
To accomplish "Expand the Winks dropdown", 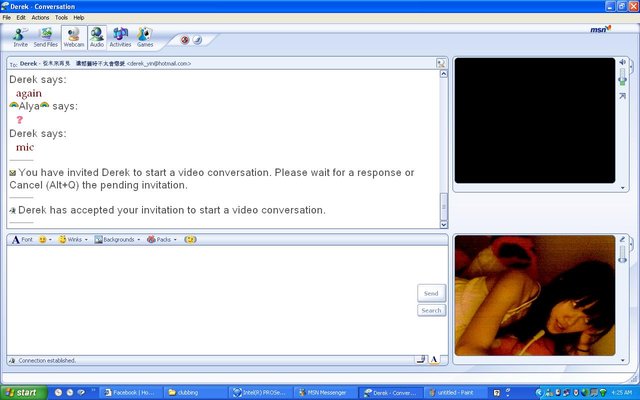I will tap(74, 240).
